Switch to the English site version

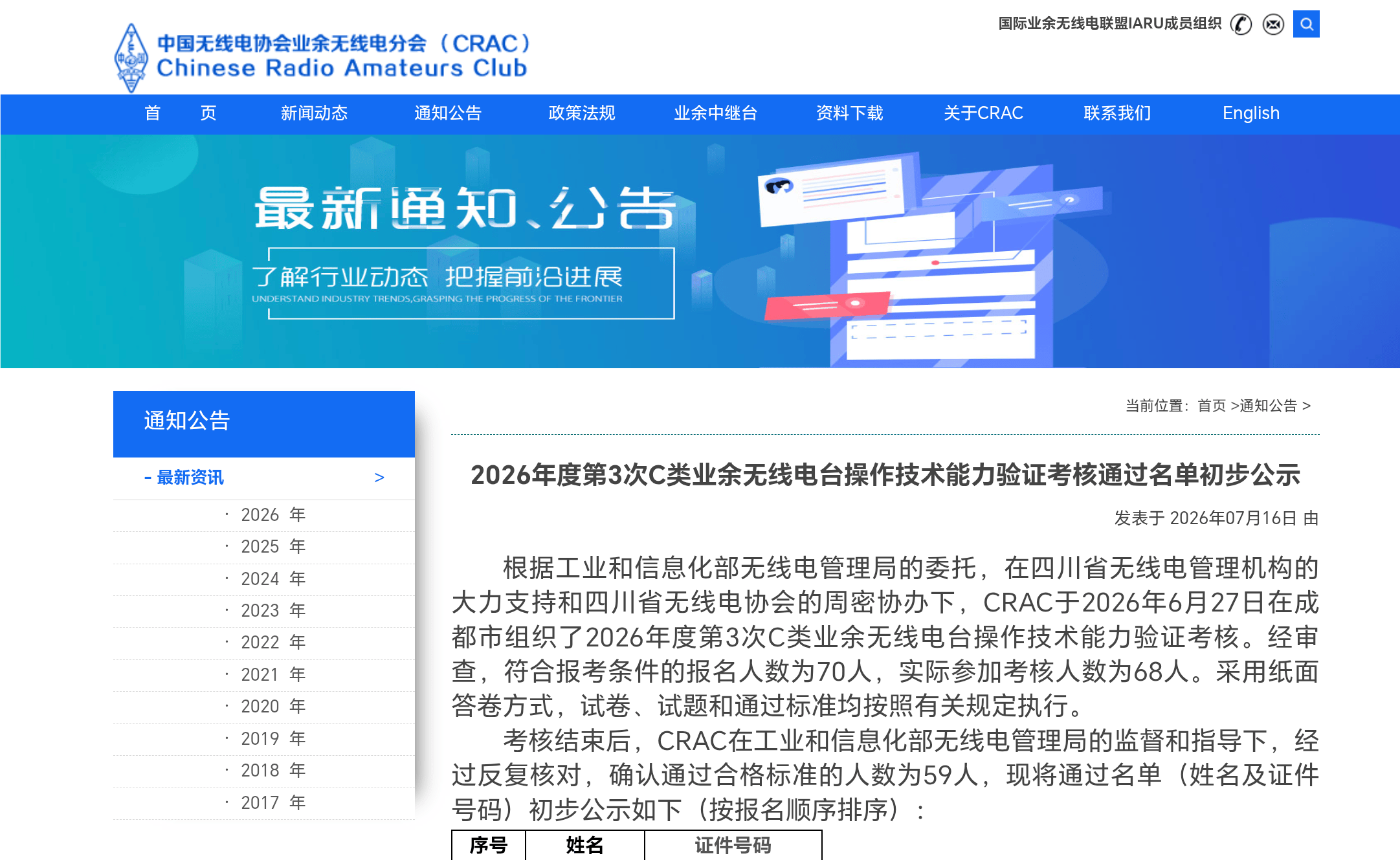1251,113
